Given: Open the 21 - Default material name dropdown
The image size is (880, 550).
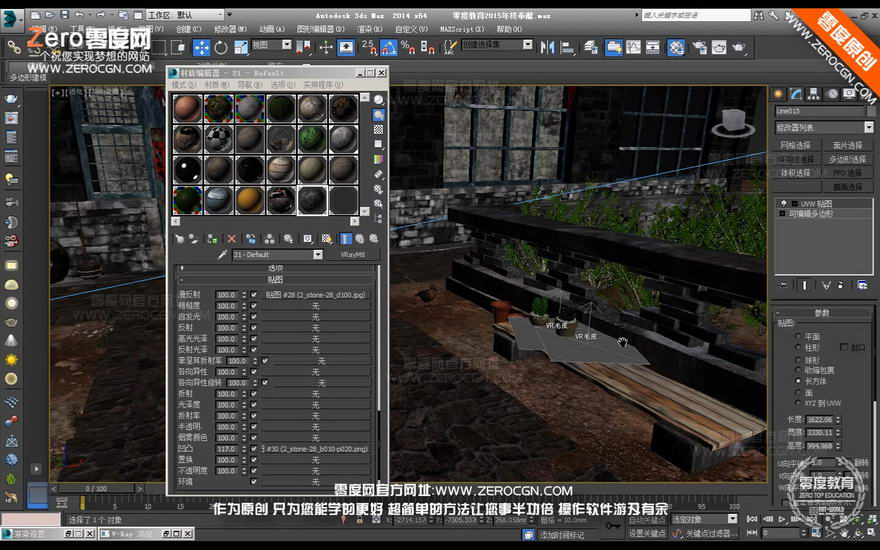Looking at the screenshot, I should [277, 255].
